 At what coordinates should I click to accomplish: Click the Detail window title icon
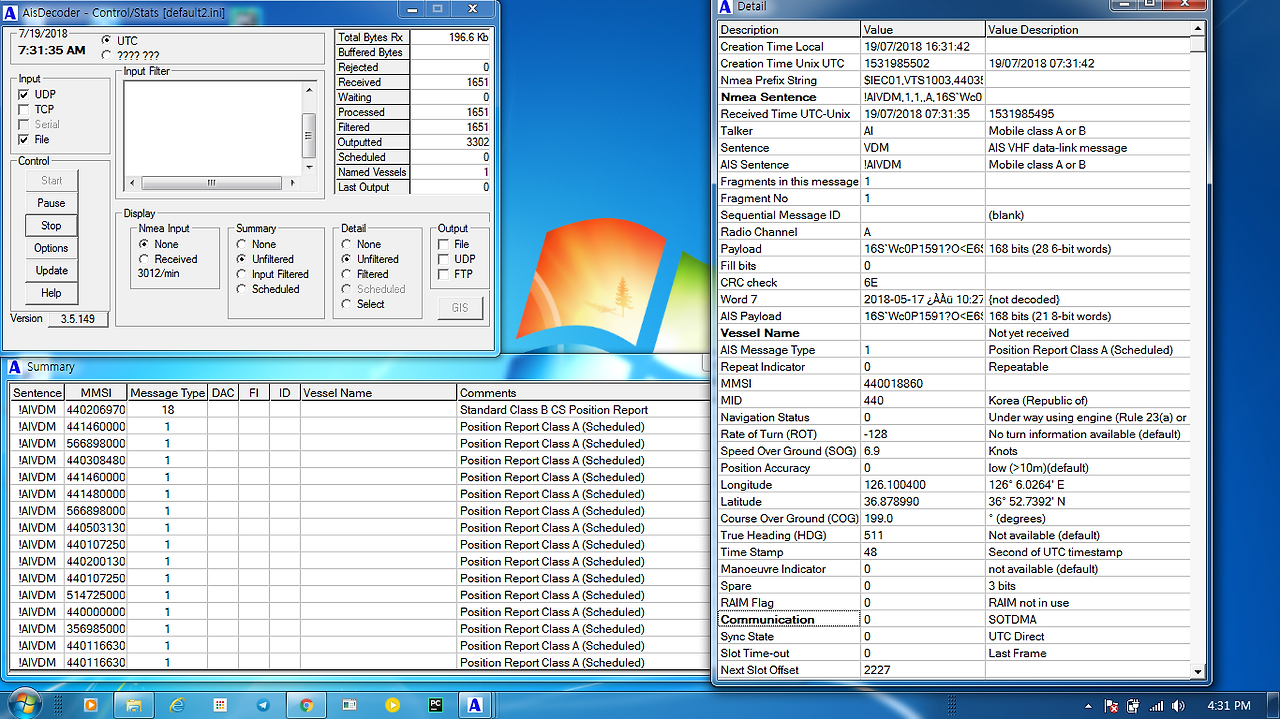pyautogui.click(x=725, y=6)
